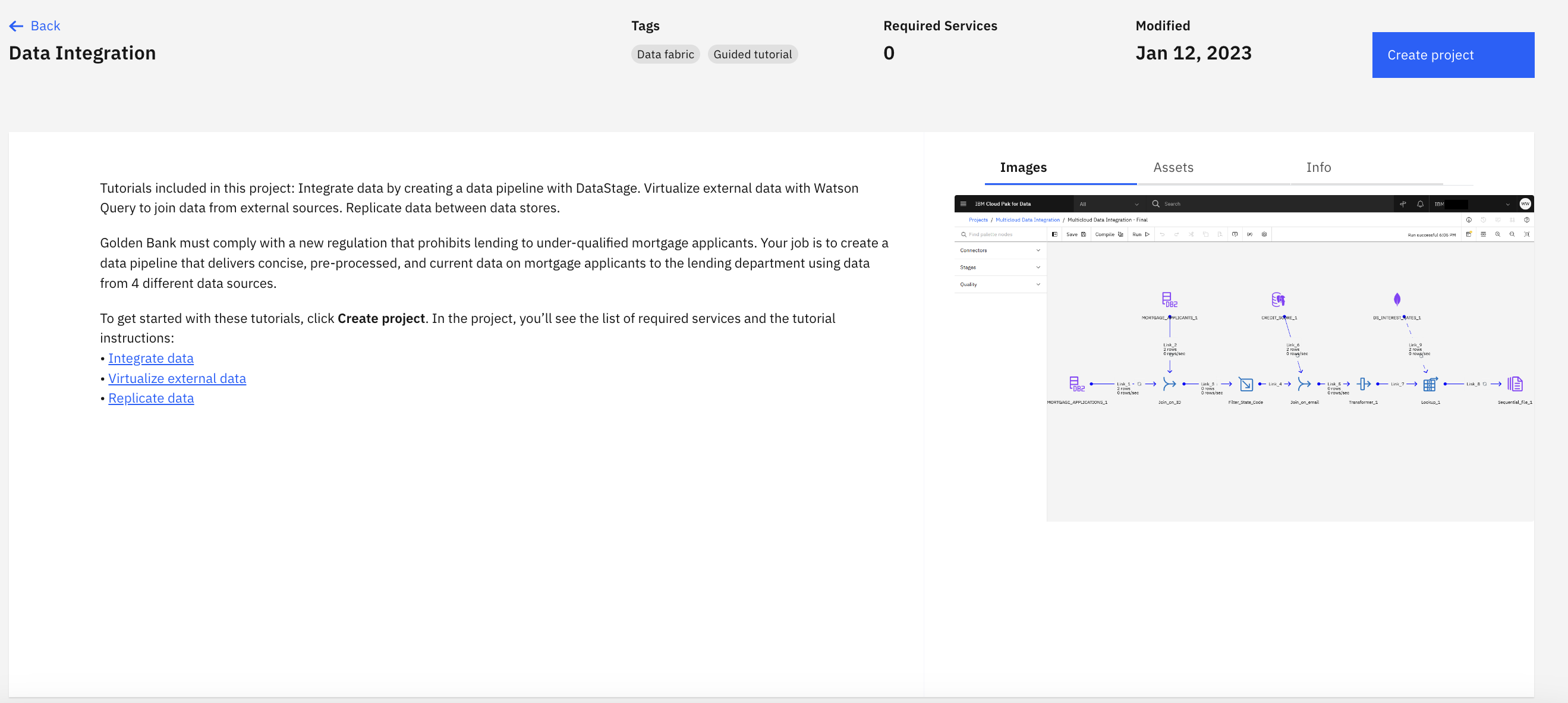1568x703 pixels.
Task: Click the hamburger menu icon in preview image
Action: coord(963,203)
